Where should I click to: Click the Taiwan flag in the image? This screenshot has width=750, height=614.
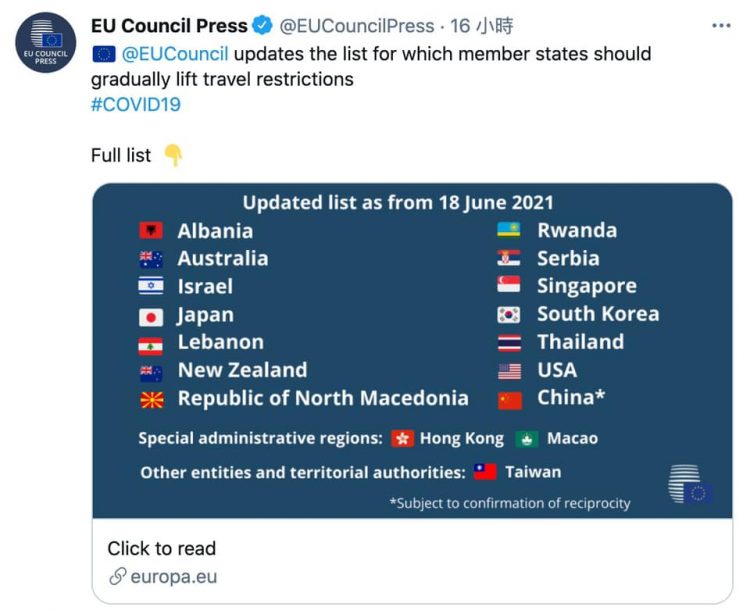click(485, 472)
